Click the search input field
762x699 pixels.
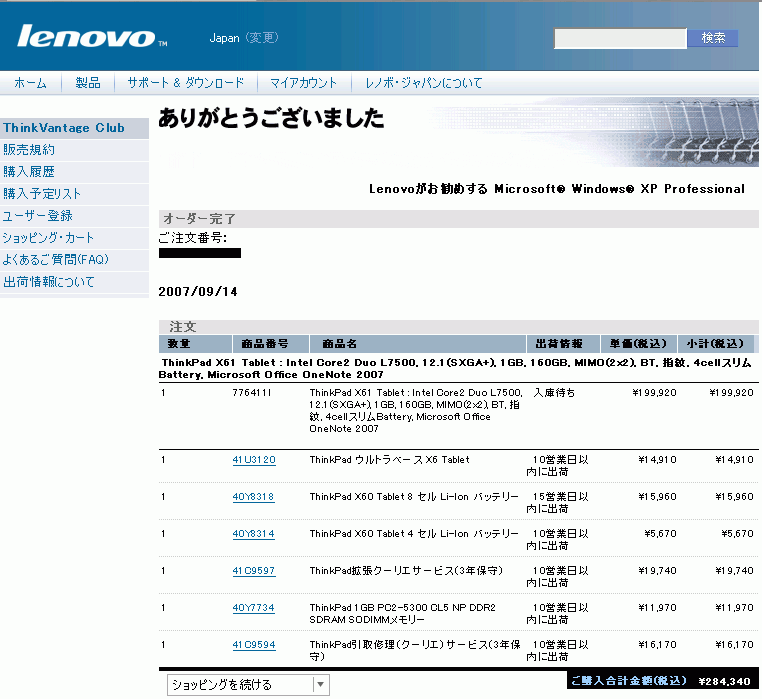click(x=621, y=38)
